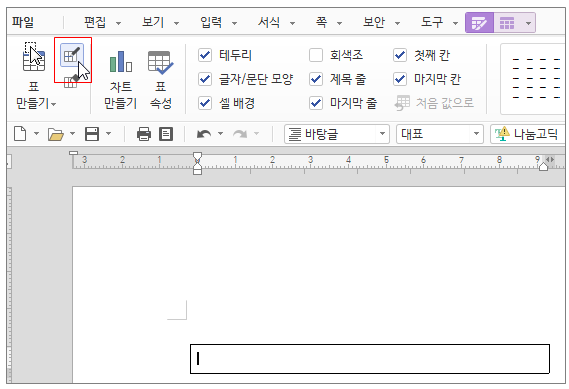Open the 쪽 menu
569x389 pixels.
[321, 22]
